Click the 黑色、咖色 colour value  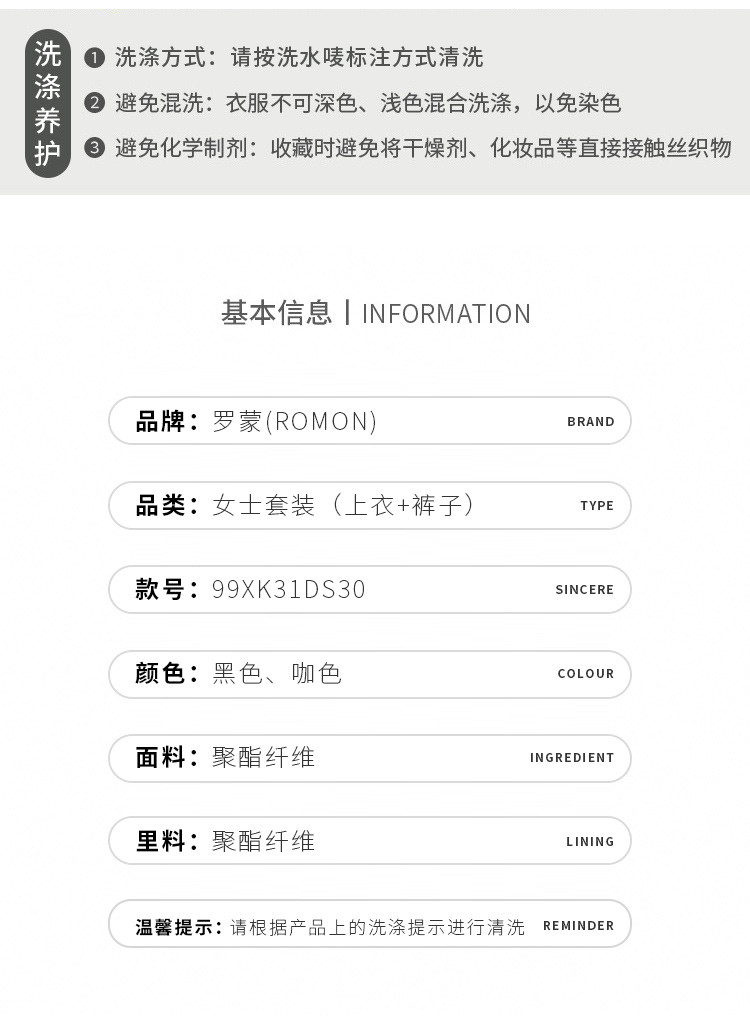[x=277, y=673]
